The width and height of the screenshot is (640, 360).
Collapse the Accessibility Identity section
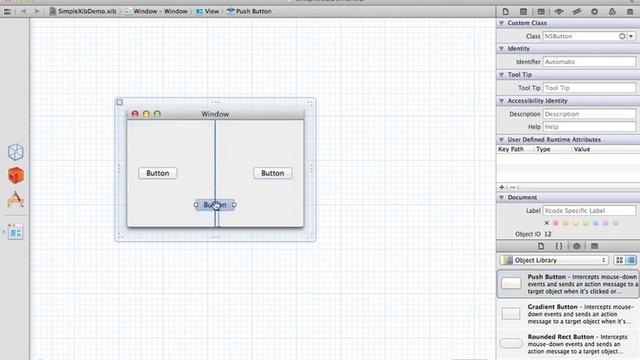(501, 101)
